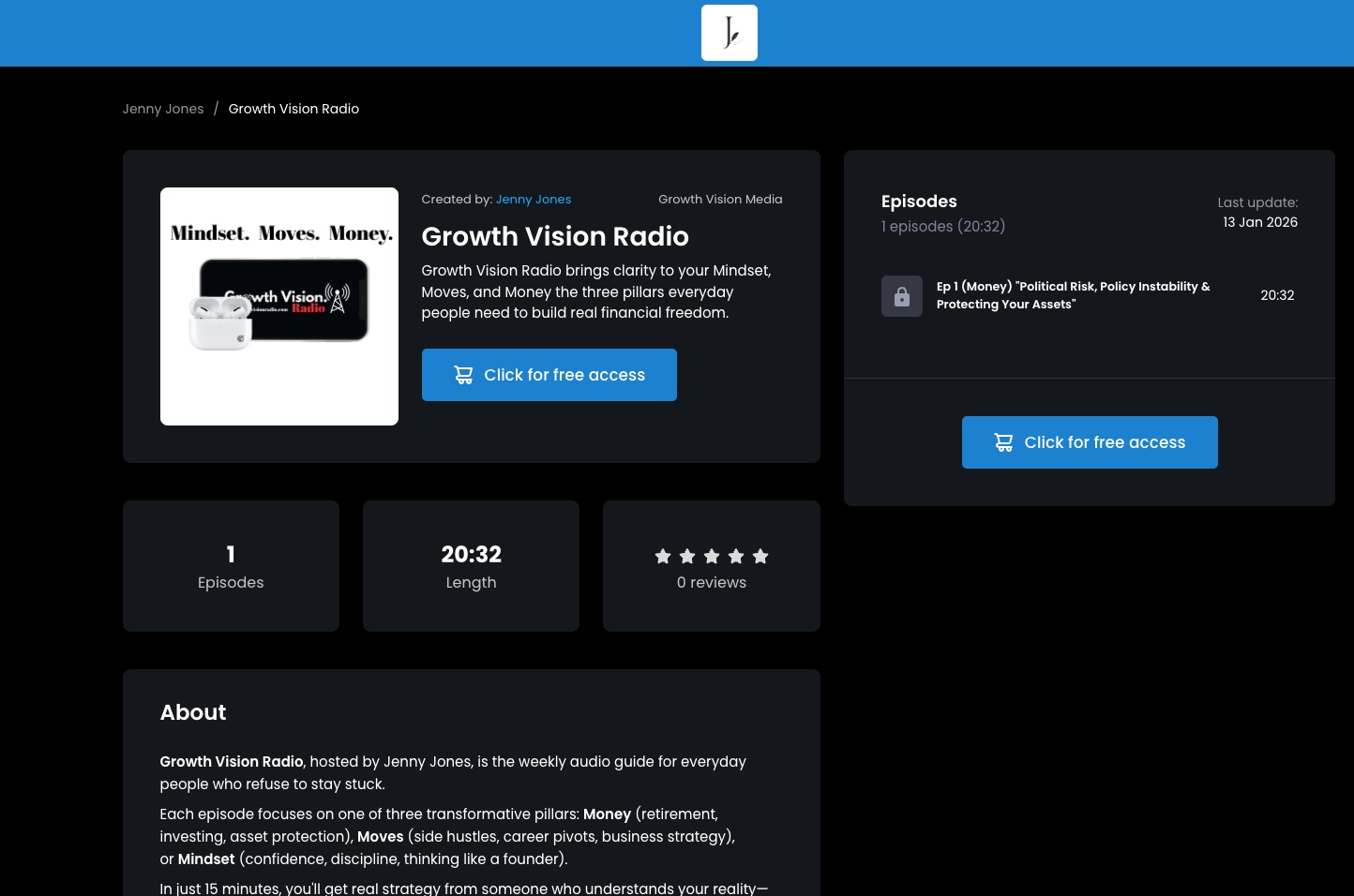
Task: Click the Click for free access button
Action: point(549,375)
